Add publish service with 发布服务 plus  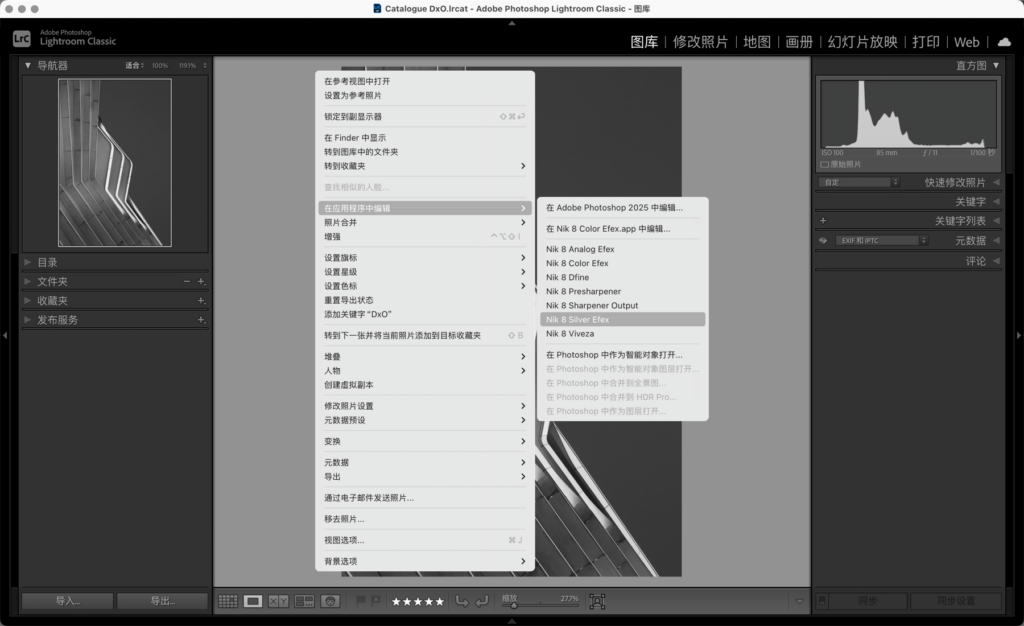(x=201, y=320)
